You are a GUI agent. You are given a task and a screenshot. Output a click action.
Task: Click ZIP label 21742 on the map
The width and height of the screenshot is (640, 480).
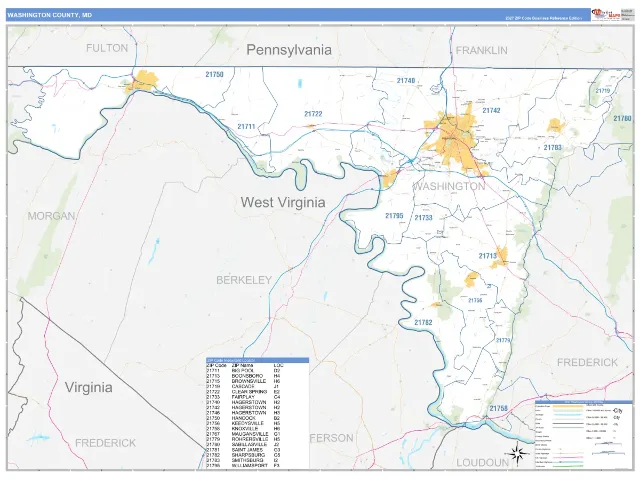click(491, 110)
